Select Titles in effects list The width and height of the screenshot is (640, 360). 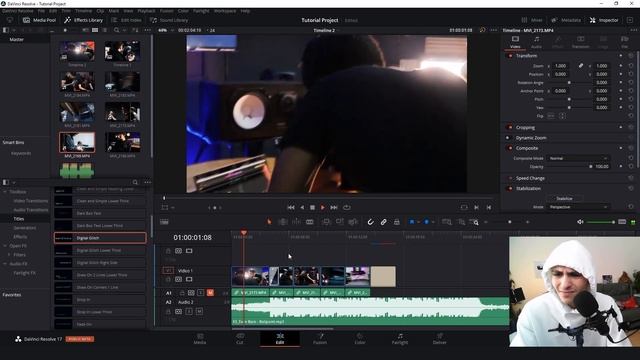[x=19, y=219]
